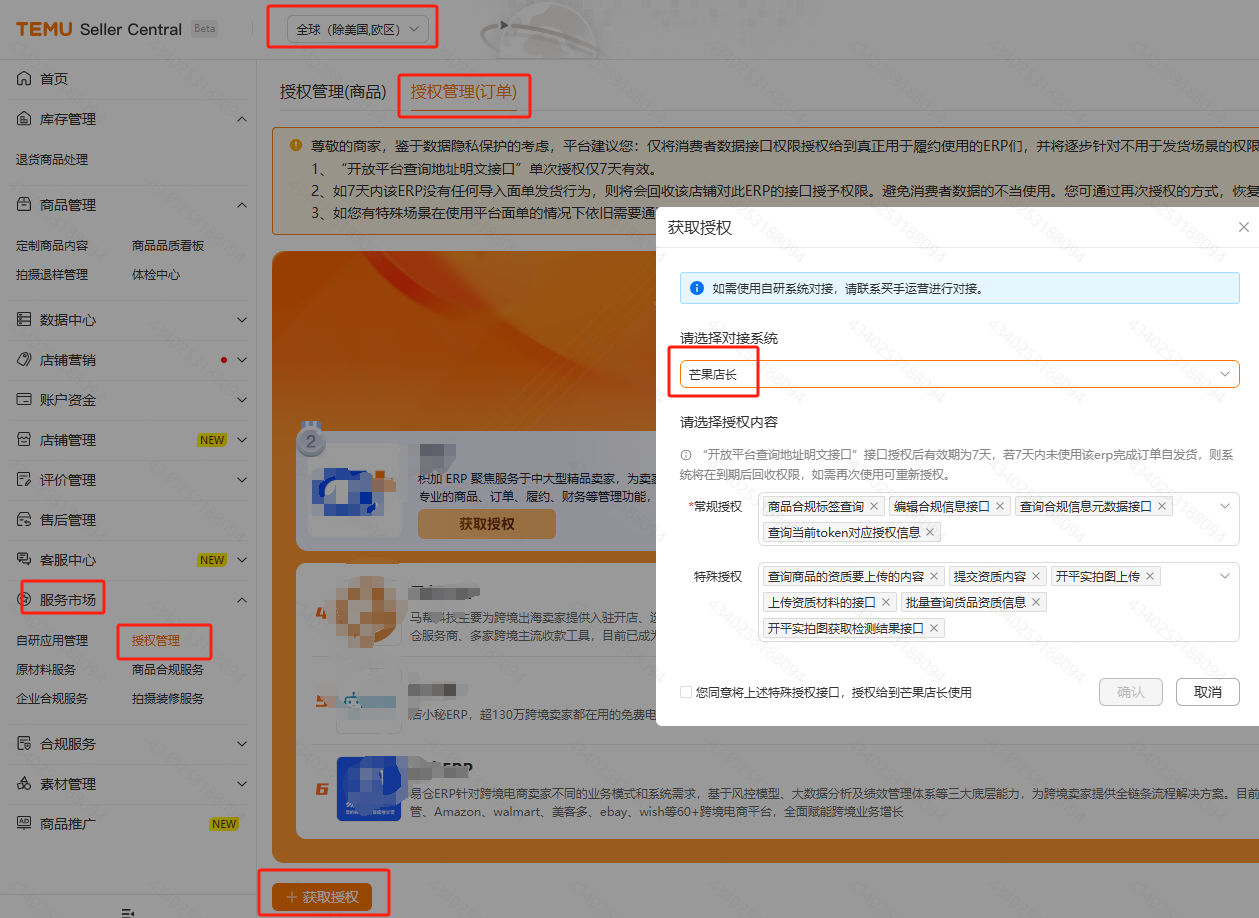Collapse the 商品管理 menu section
This screenshot has width=1259, height=918.
tap(241, 205)
